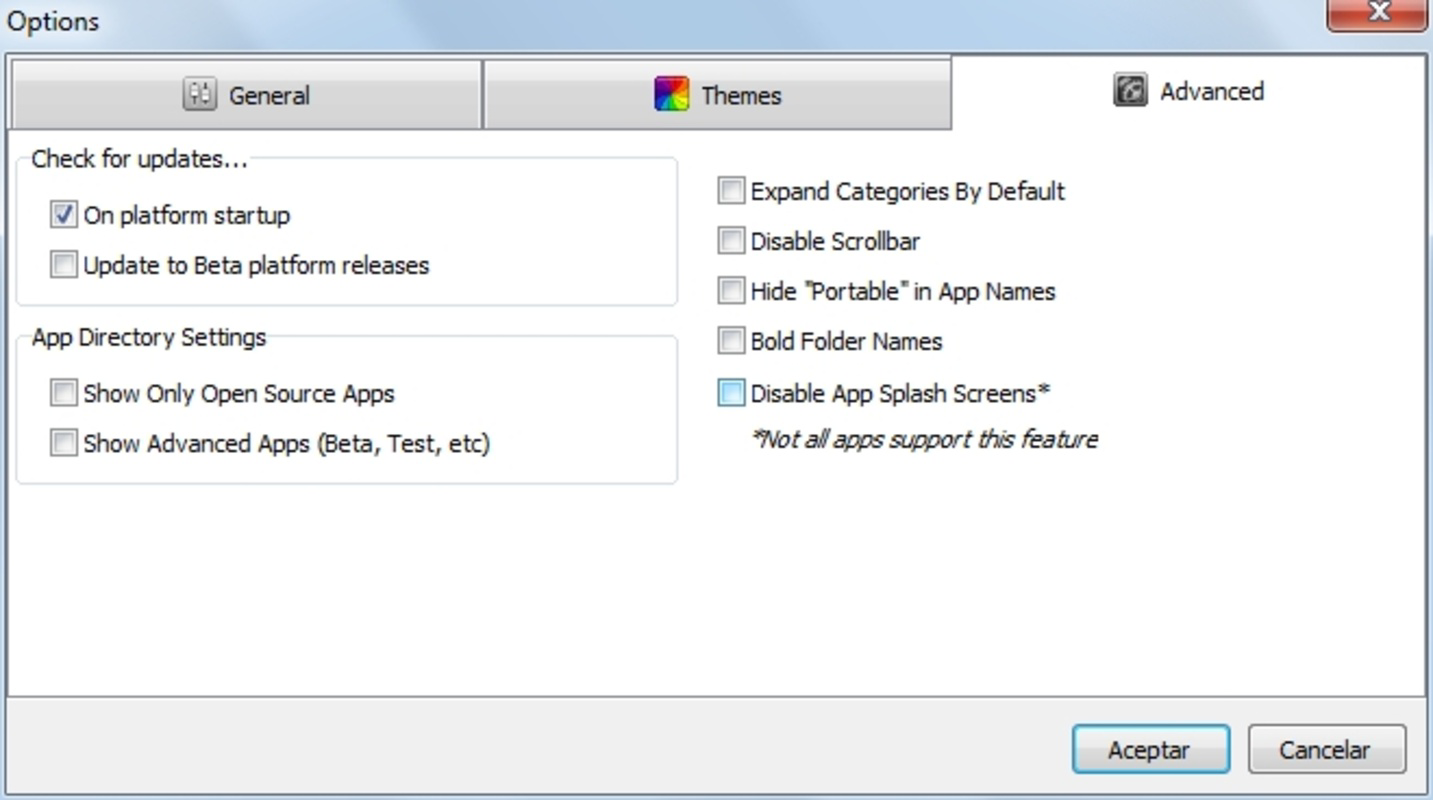Viewport: 1433px width, 800px height.
Task: Switch to the General tab
Action: tap(246, 95)
